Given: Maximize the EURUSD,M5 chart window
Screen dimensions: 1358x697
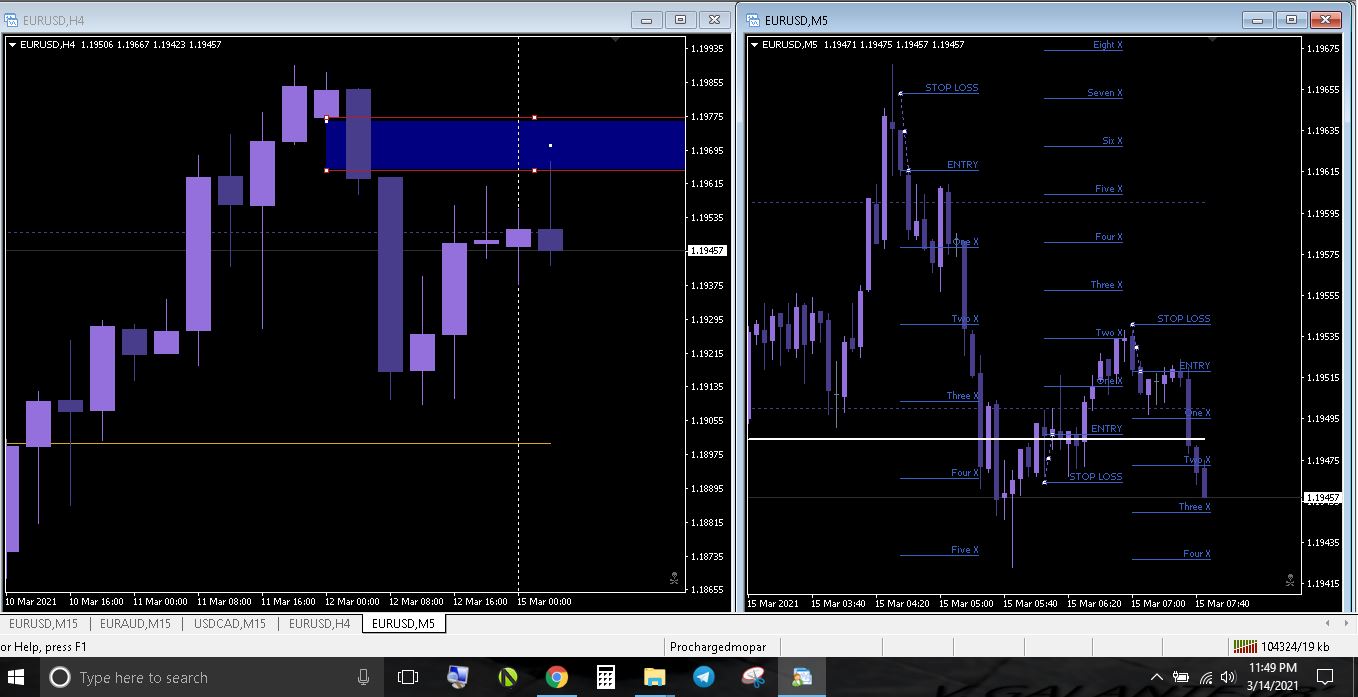Looking at the screenshot, I should point(1291,19).
